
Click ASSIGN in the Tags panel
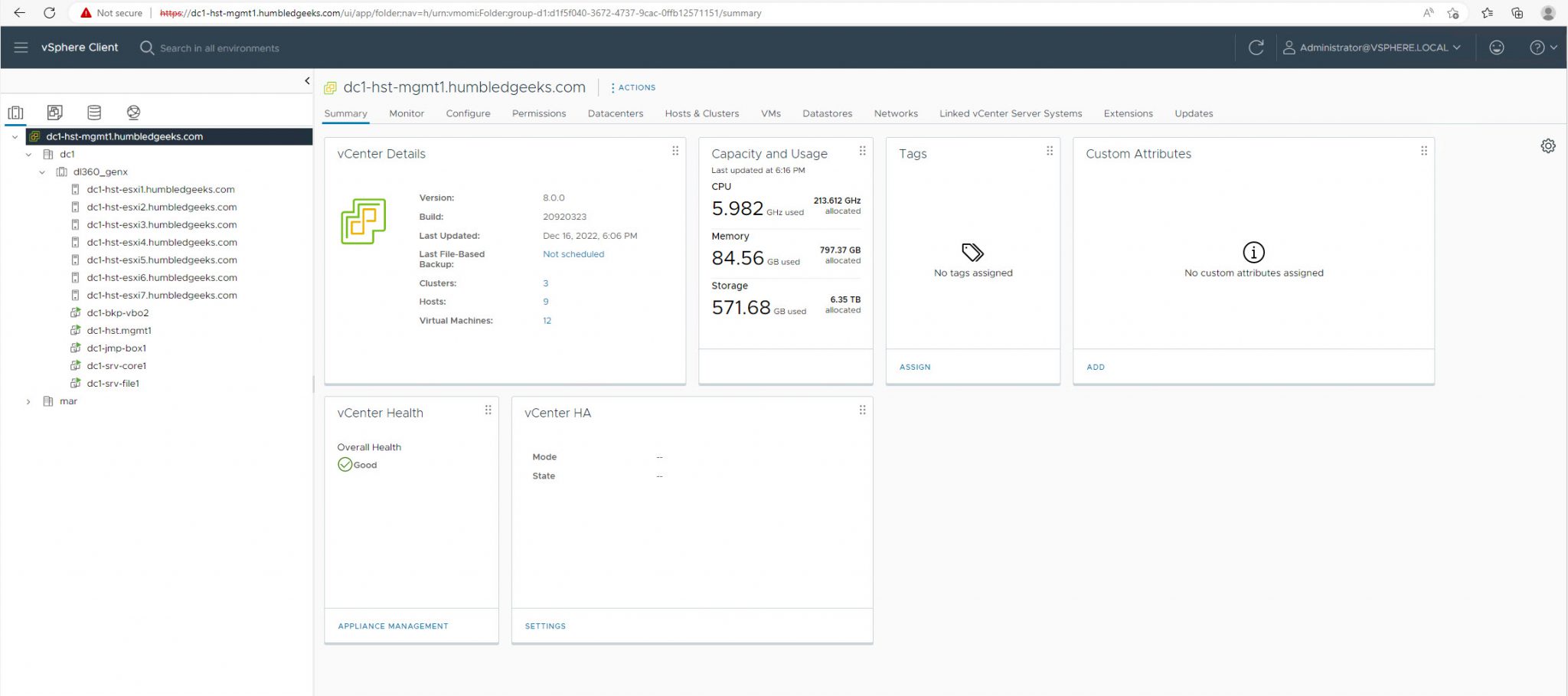coord(914,367)
